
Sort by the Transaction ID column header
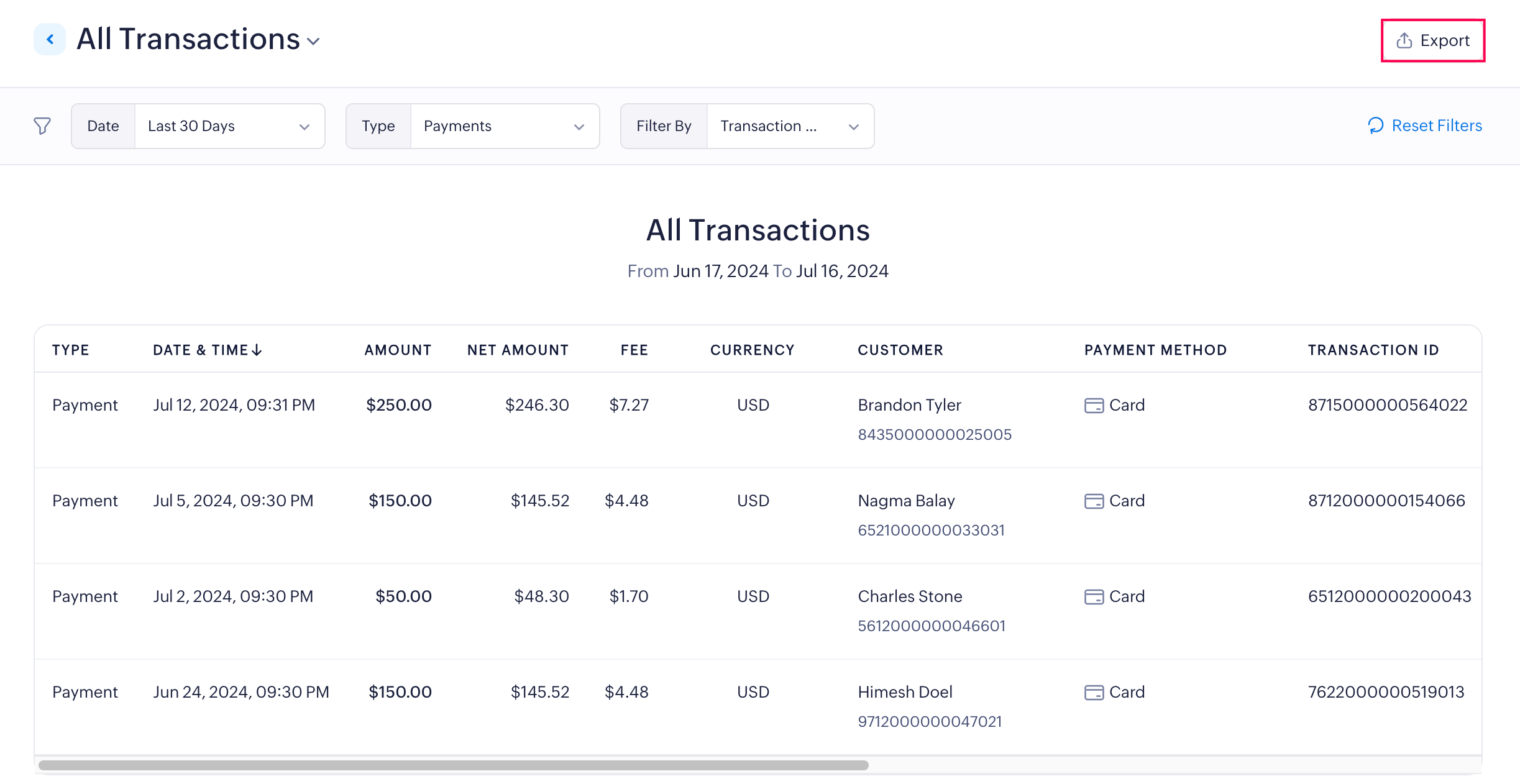(1373, 350)
